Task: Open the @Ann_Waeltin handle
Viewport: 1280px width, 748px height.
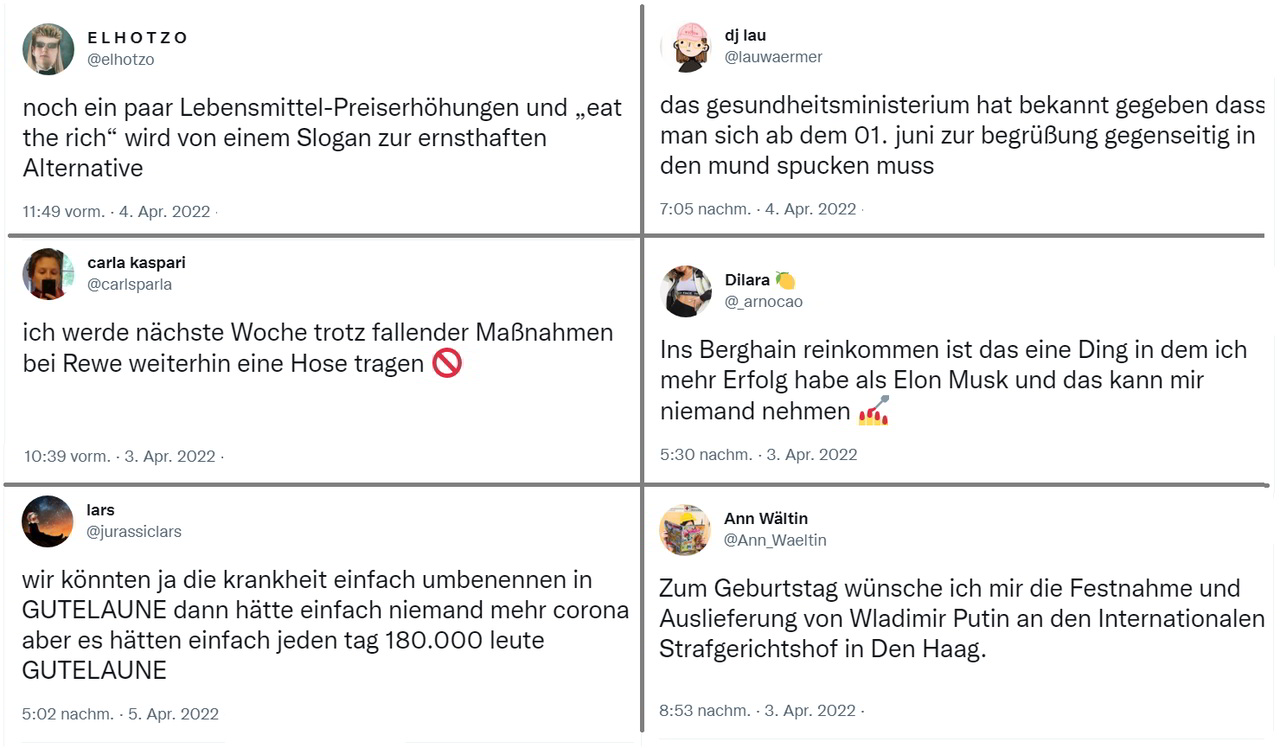Action: (x=775, y=540)
